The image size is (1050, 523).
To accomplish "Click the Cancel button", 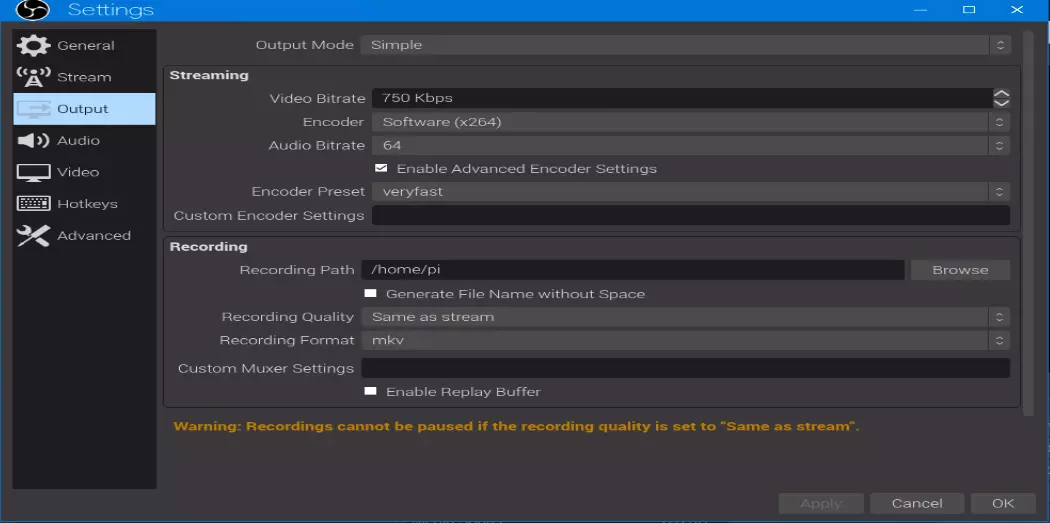I will [917, 504].
